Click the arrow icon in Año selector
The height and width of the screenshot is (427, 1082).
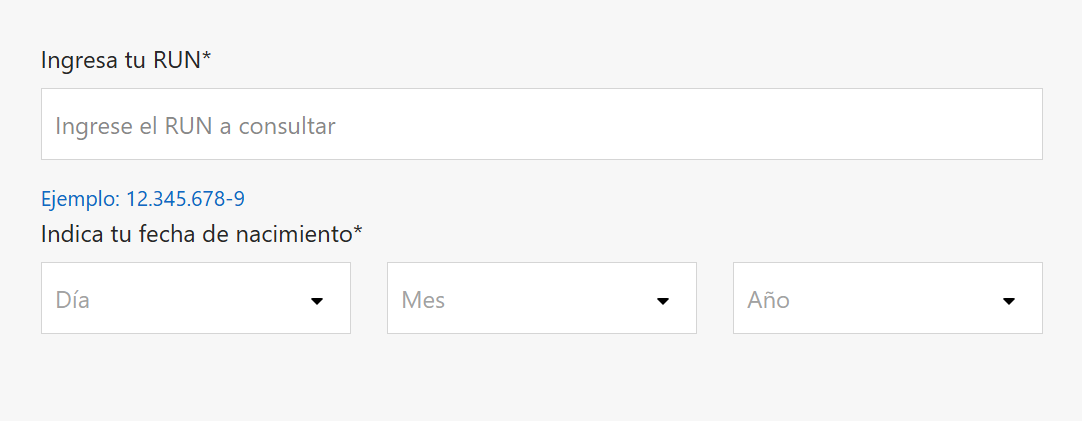(x=1009, y=300)
